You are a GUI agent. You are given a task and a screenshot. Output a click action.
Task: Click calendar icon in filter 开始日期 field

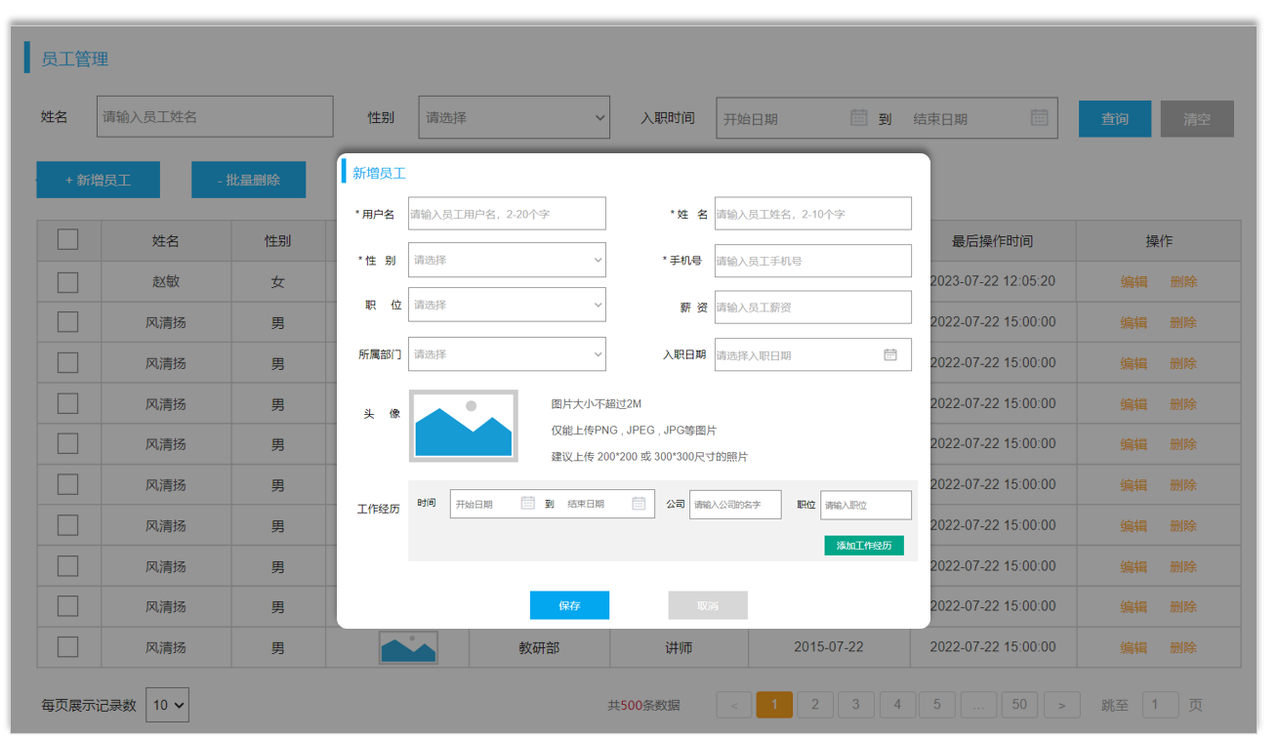(x=858, y=118)
